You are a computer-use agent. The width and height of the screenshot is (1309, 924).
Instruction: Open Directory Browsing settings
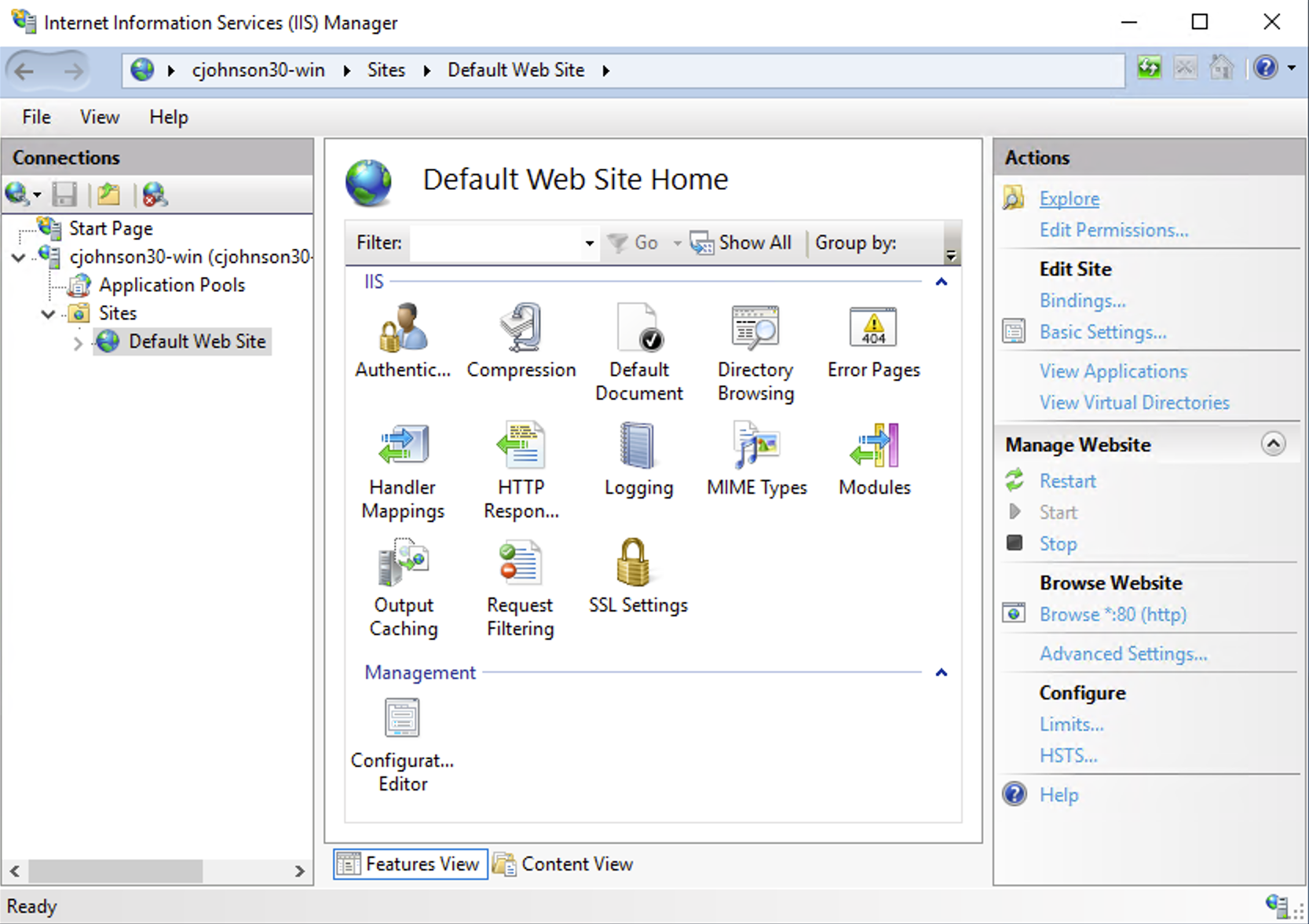pos(755,352)
